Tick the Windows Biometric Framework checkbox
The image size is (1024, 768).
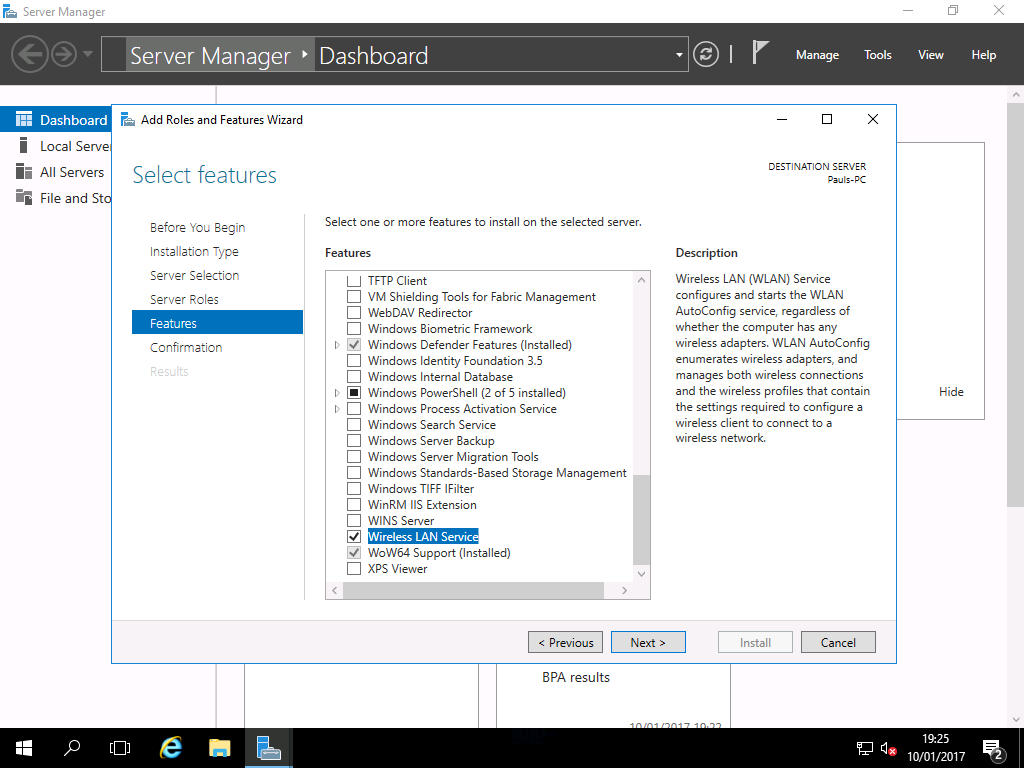click(354, 328)
